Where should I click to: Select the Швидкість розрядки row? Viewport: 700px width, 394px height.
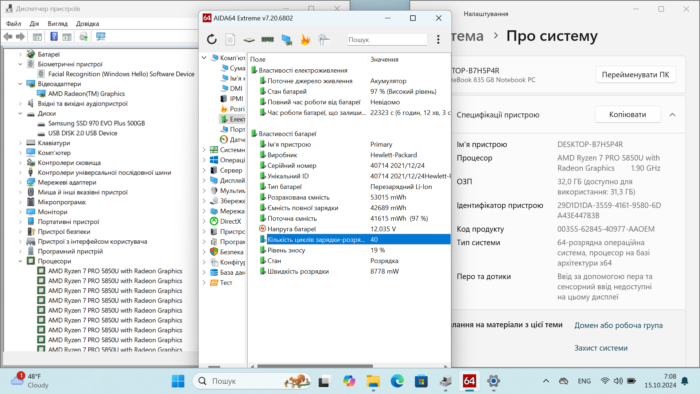pos(350,271)
